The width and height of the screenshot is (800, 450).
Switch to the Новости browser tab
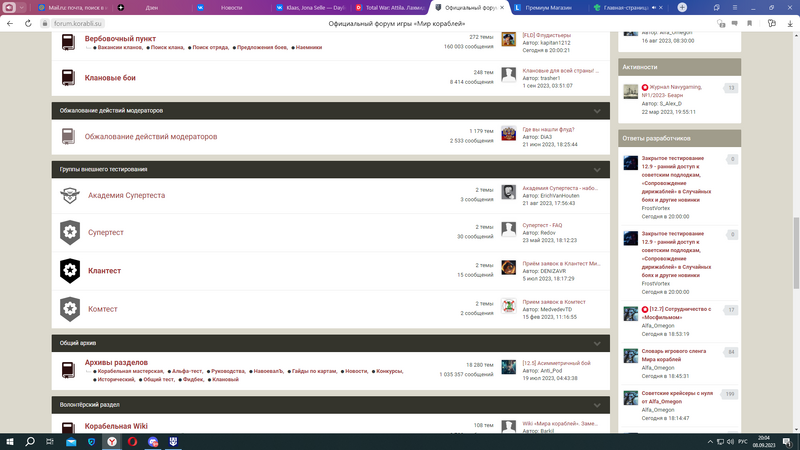[231, 8]
